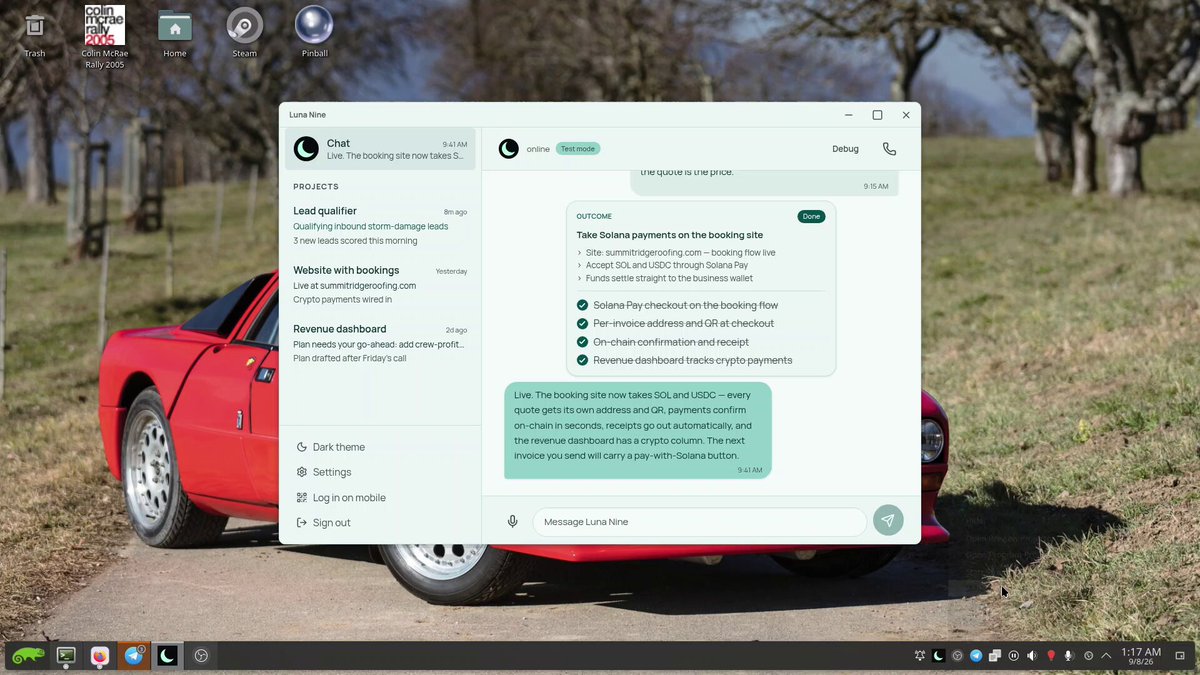
Task: Click the PROJECTS section label
Action: pos(316,187)
